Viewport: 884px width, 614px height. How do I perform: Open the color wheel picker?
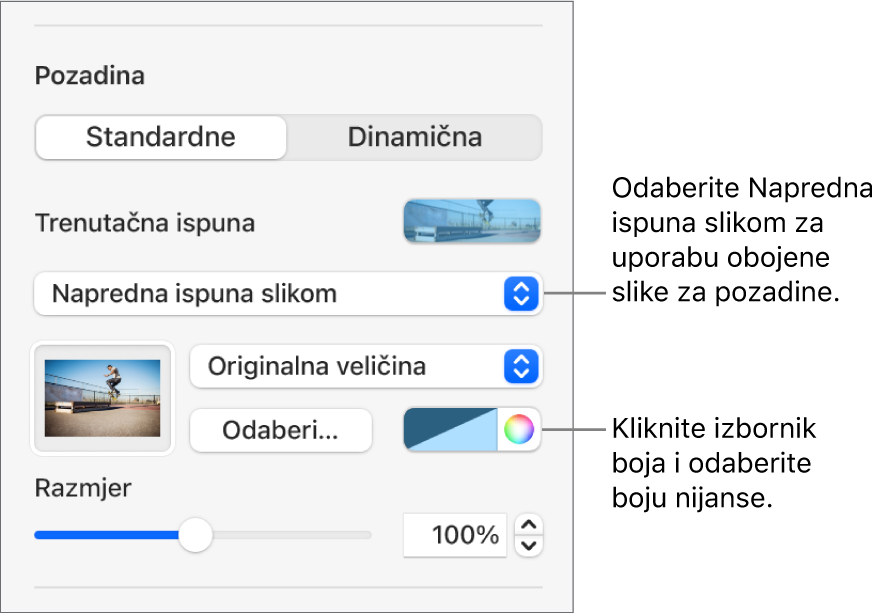pyautogui.click(x=518, y=430)
